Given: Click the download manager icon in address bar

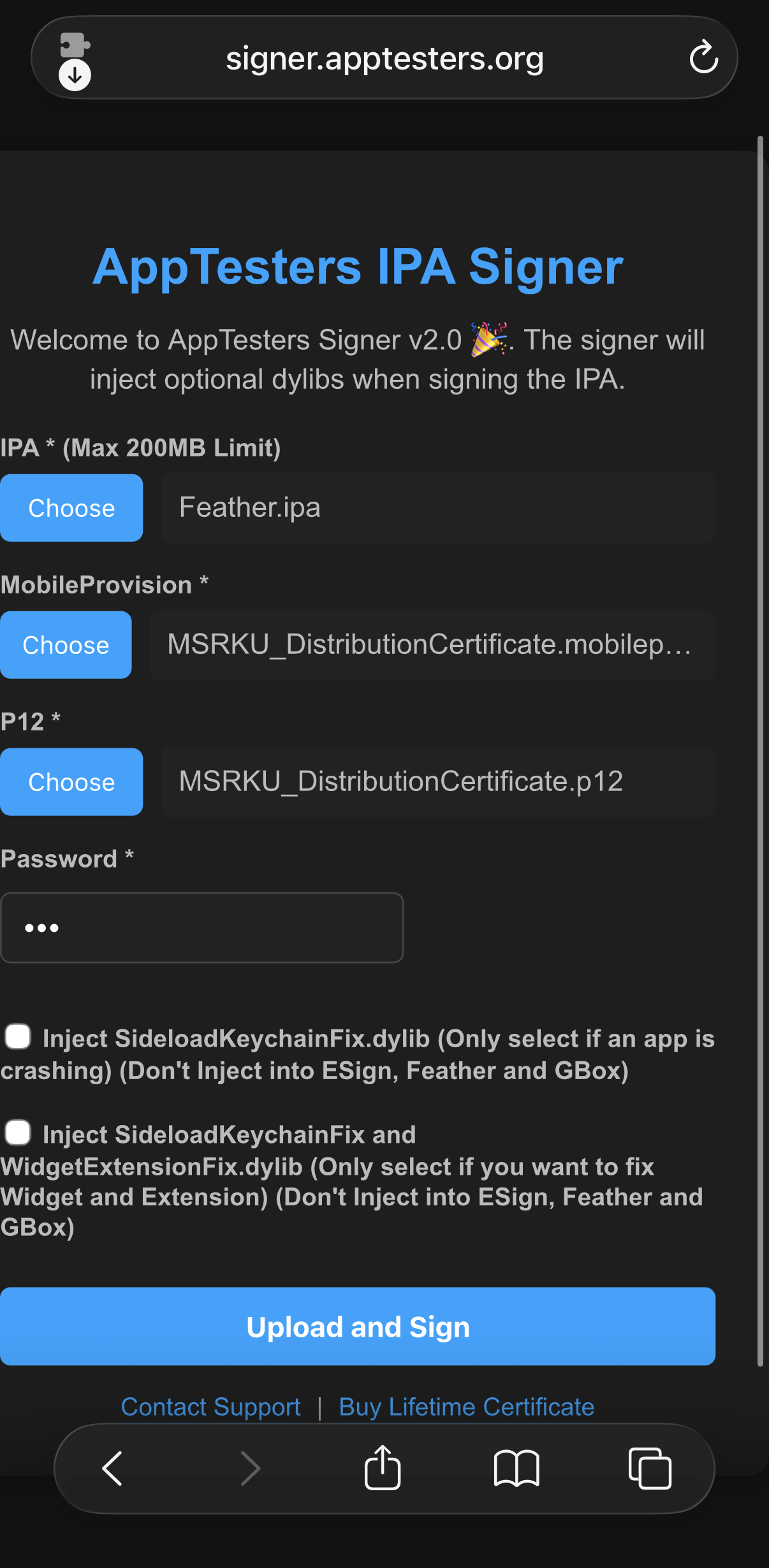Looking at the screenshot, I should [75, 74].
